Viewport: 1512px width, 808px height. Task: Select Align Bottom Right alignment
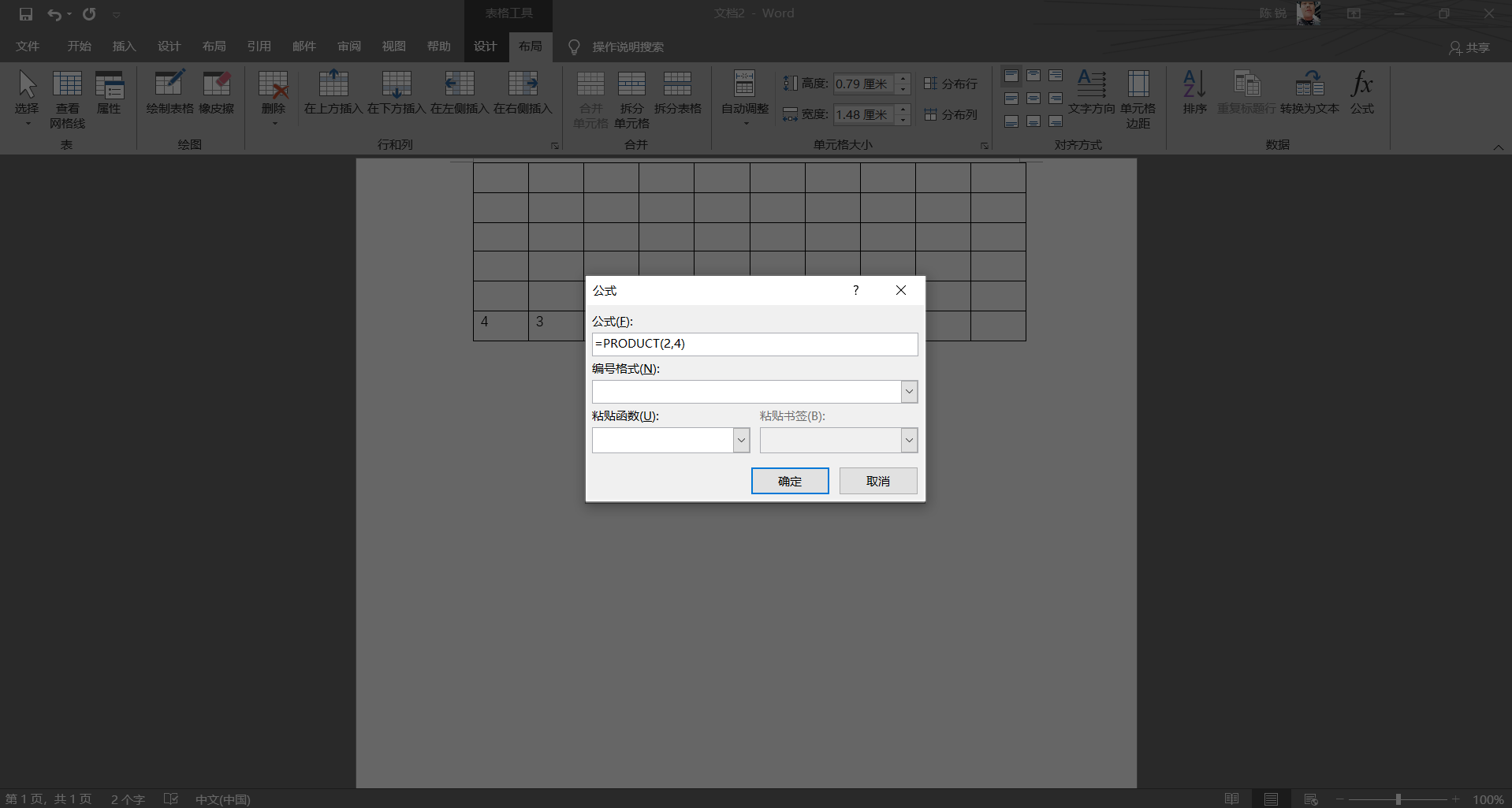1056,121
